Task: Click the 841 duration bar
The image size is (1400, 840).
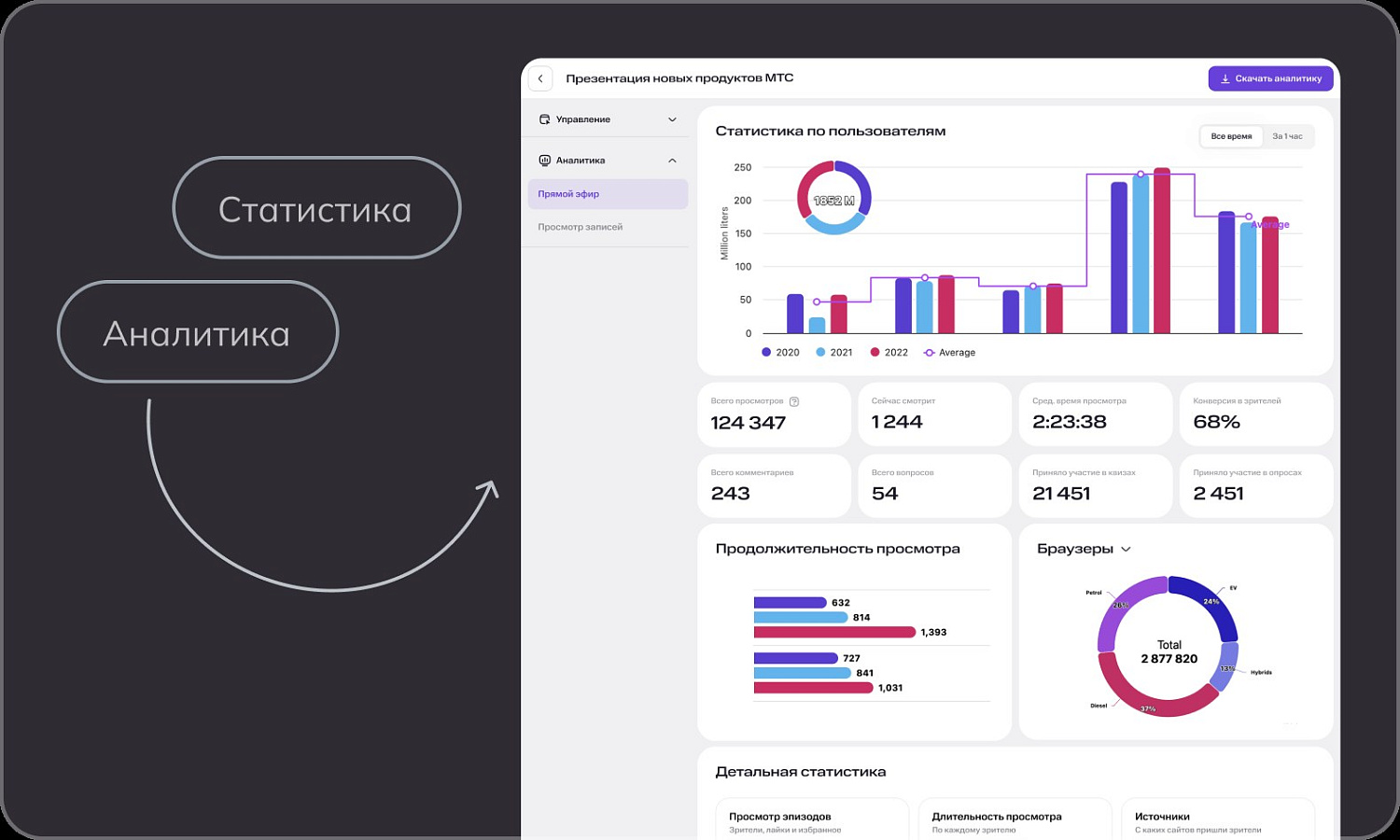Action: (x=803, y=673)
